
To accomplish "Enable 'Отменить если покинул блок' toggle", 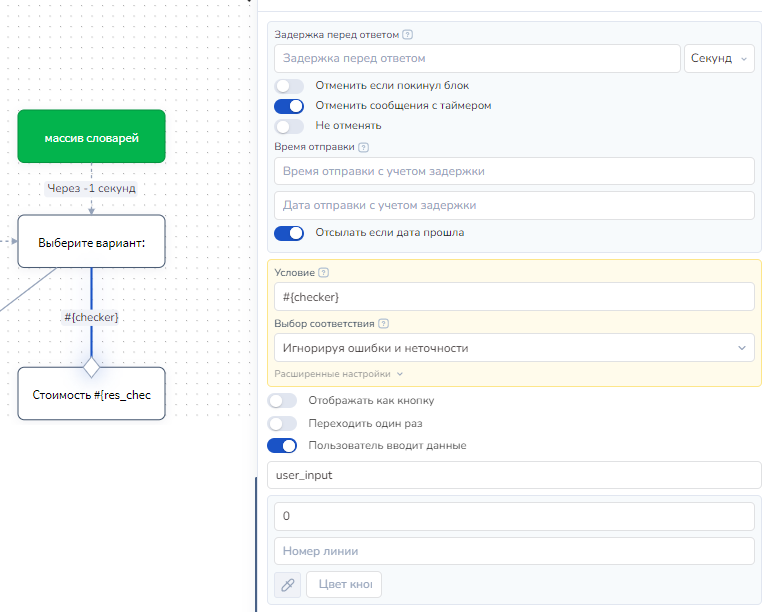I will [x=289, y=86].
